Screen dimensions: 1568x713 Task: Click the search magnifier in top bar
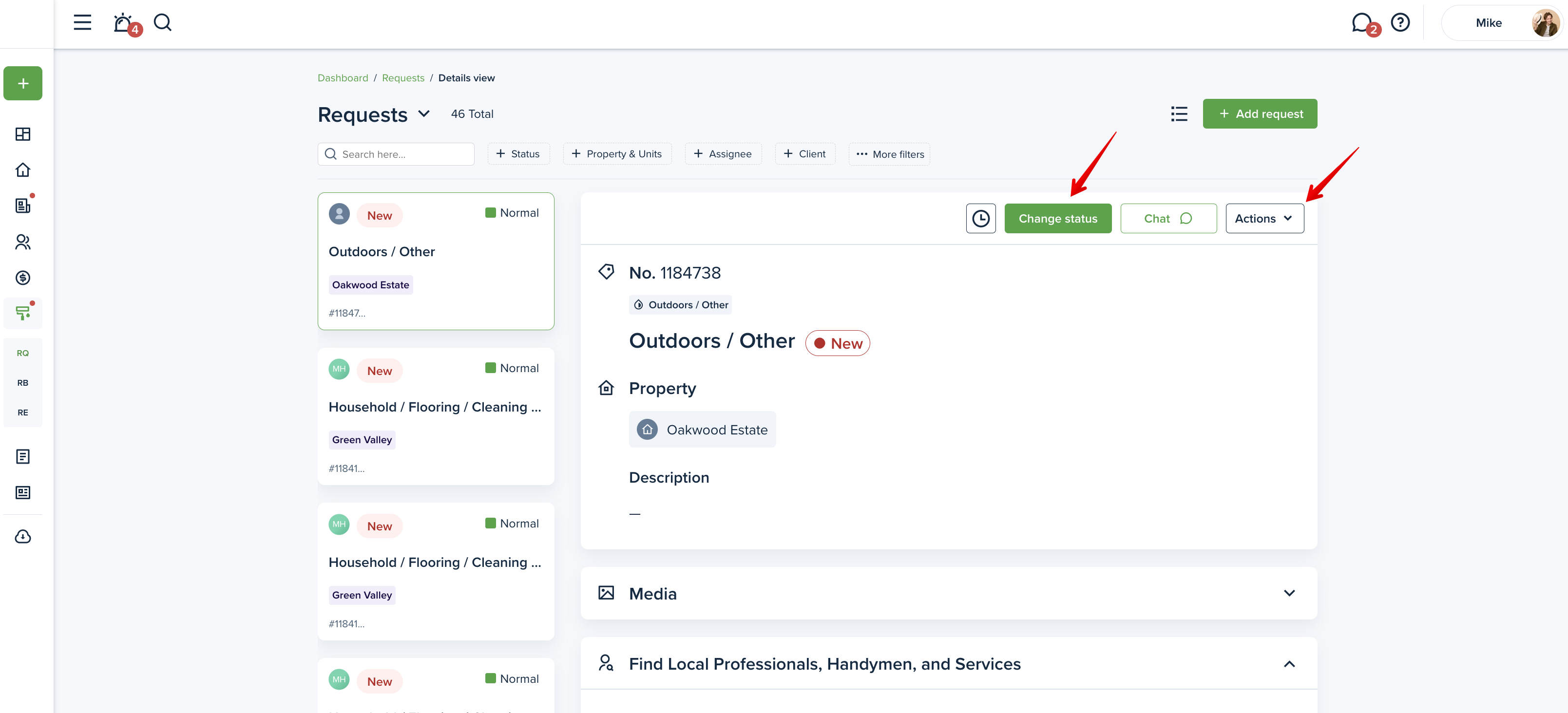[x=163, y=23]
